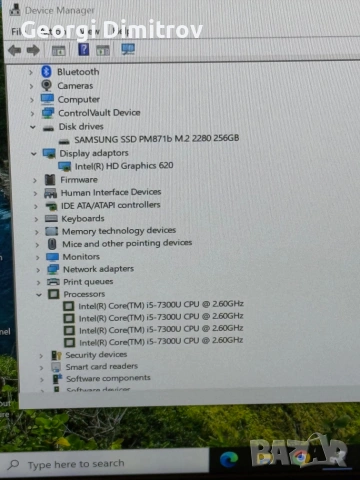Viewport: 360px width, 480px height.
Task: Select the Bluetooth label
Action: [x=78, y=72]
